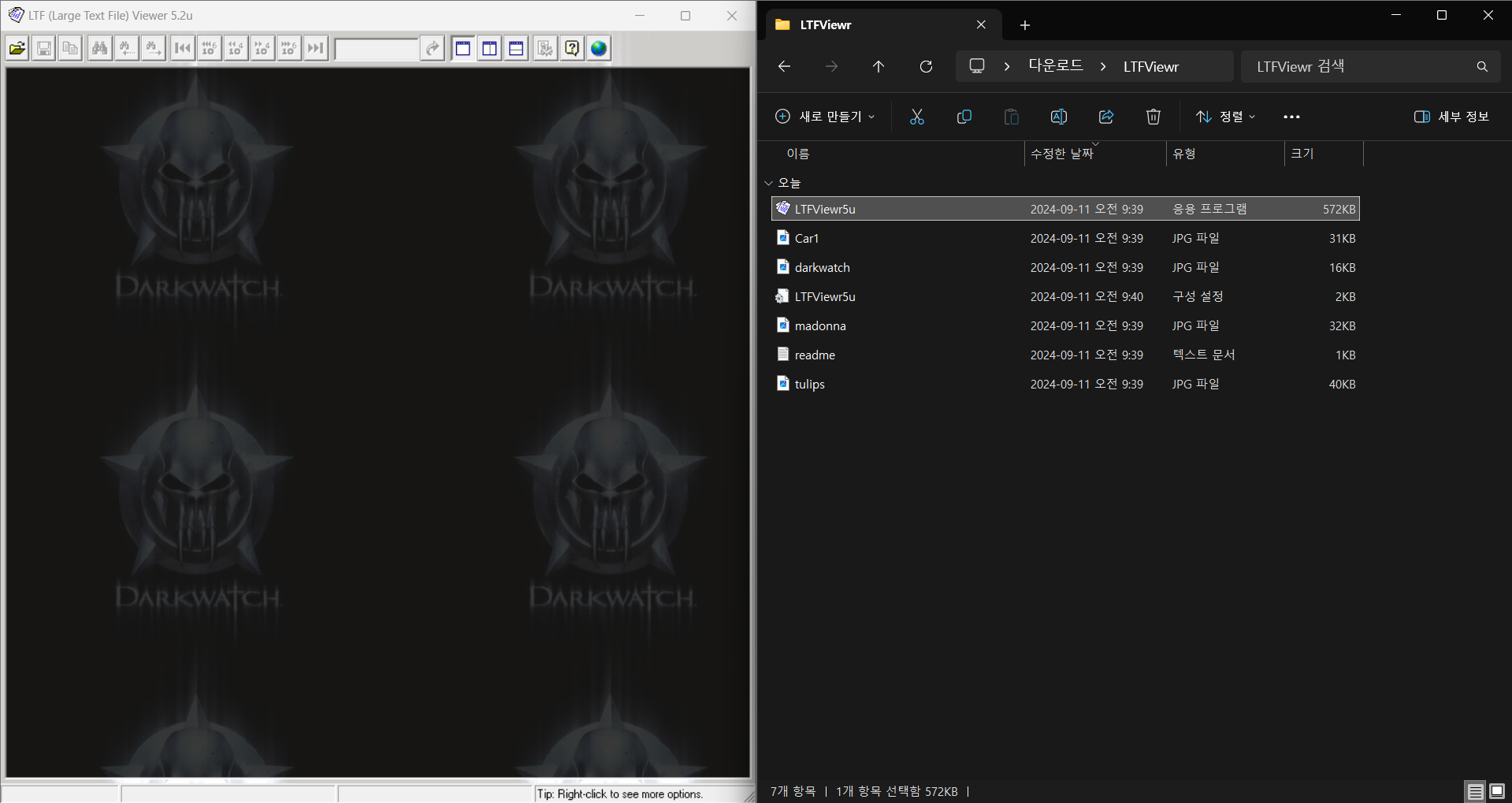The width and height of the screenshot is (1512, 803).
Task: Click 다운로드 in the breadcrumb path
Action: click(x=1056, y=66)
